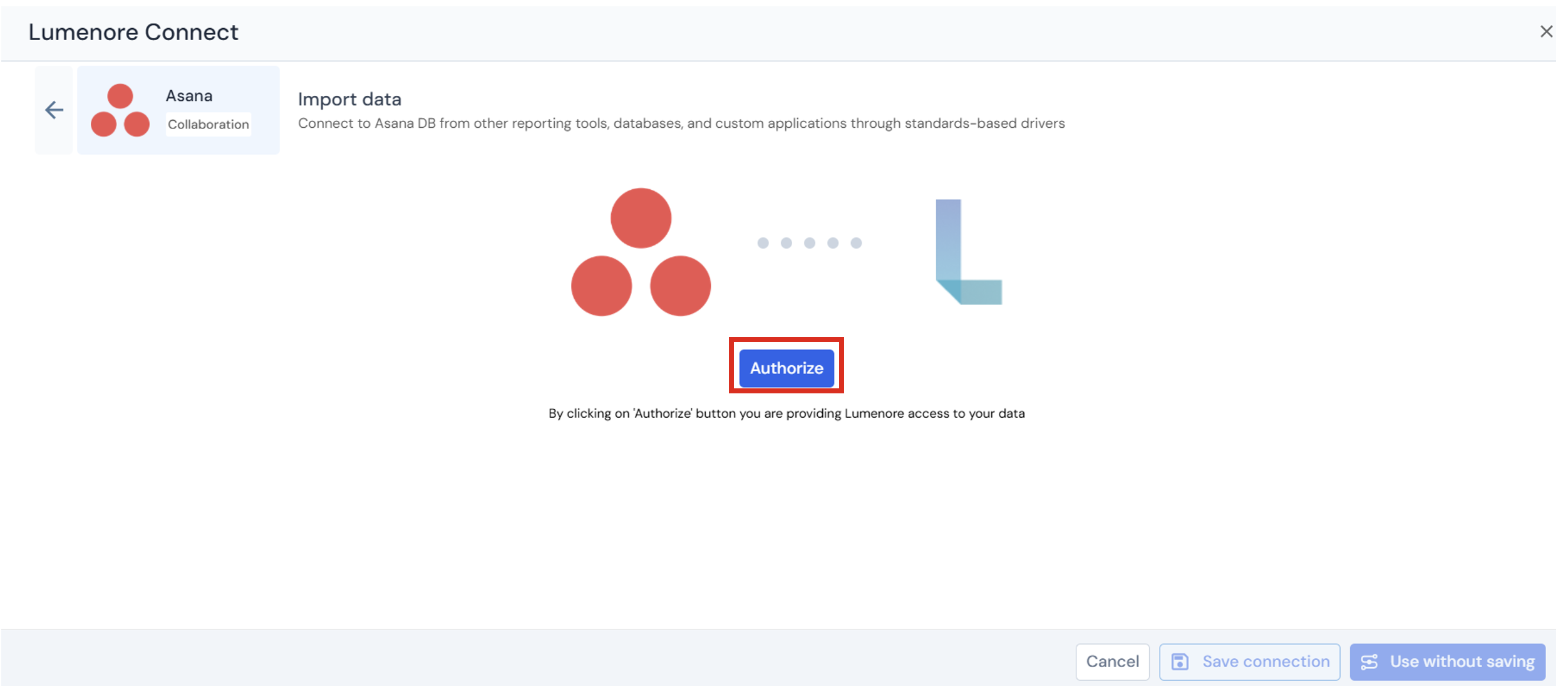Click the large Asana three-circle logo
Viewport: 1568px width, 689px height.
click(641, 252)
